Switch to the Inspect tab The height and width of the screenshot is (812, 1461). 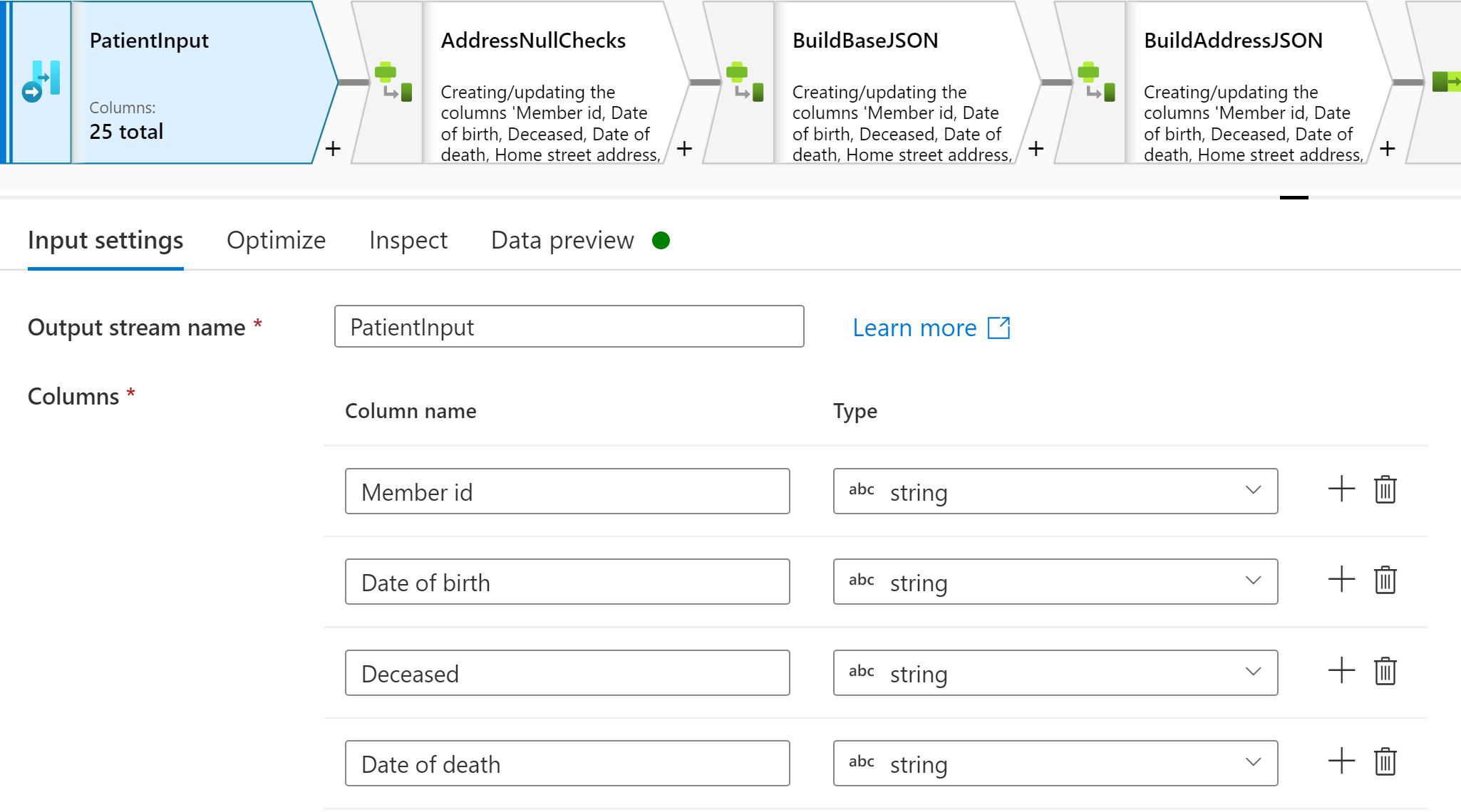407,239
